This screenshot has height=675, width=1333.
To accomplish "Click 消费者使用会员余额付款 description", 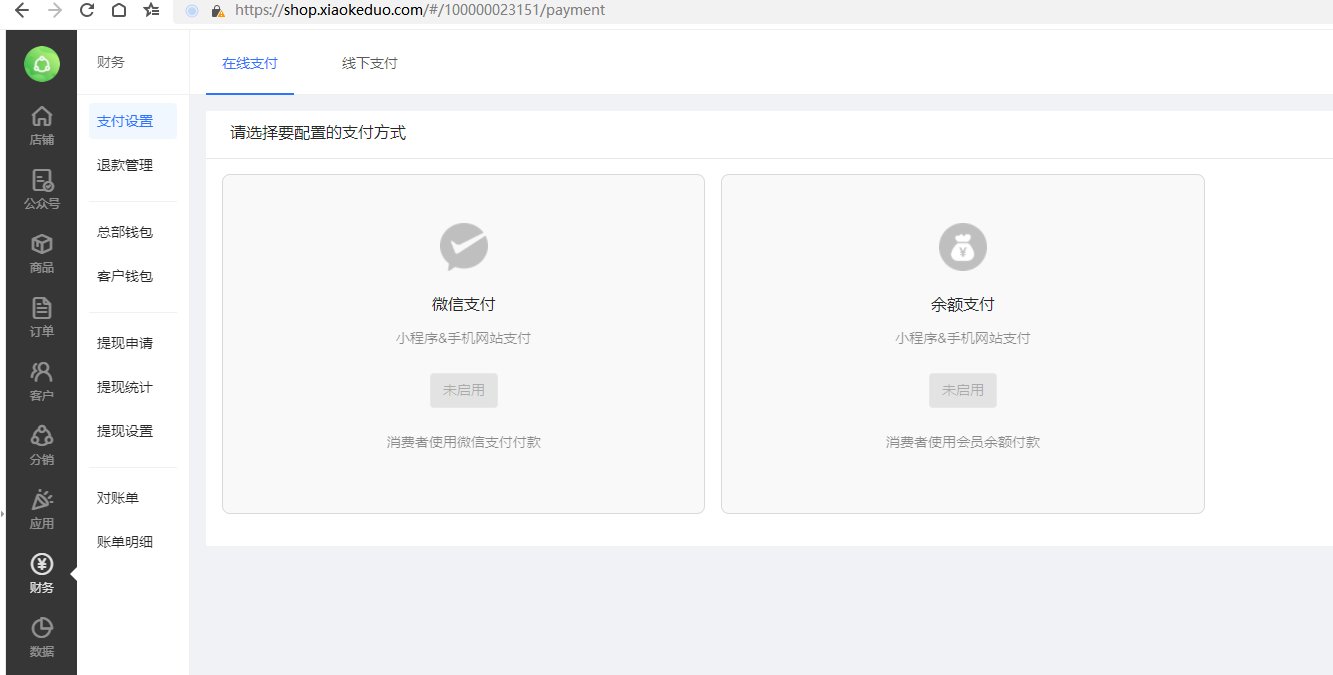I will pyautogui.click(x=963, y=442).
